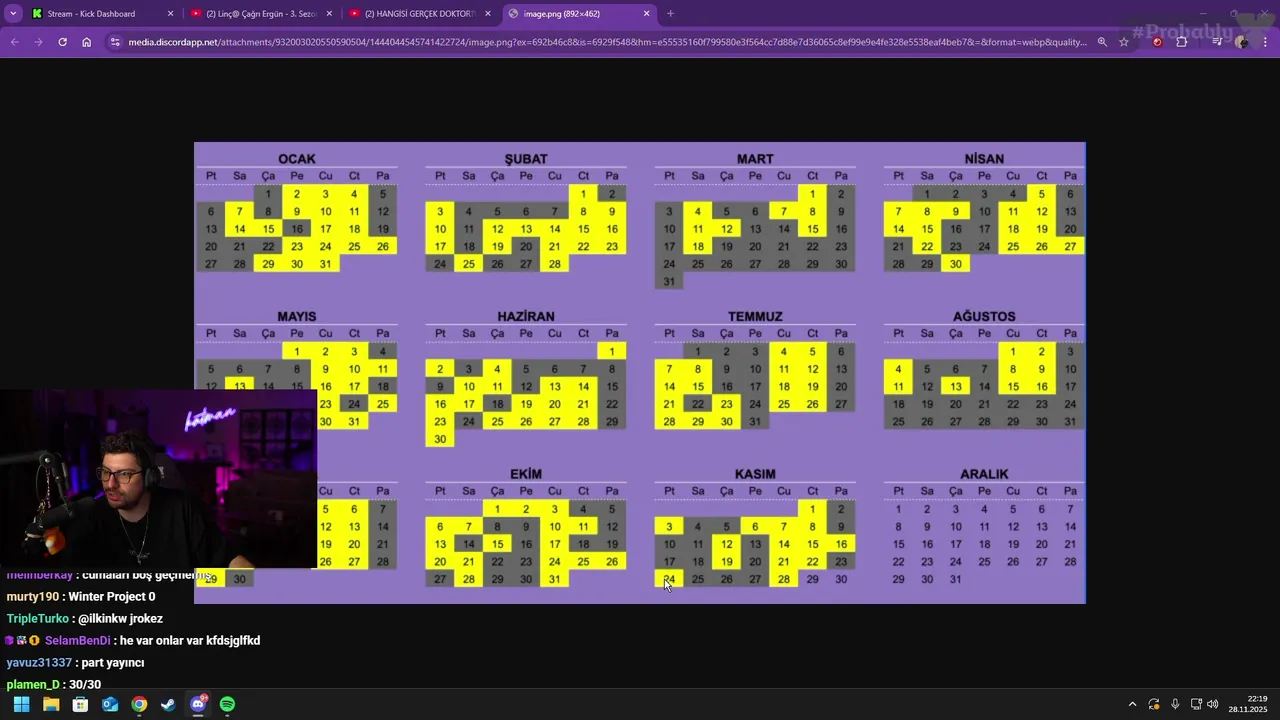Click day 30 in the HAZİRAN calendar
This screenshot has width=1280, height=720.
click(440, 439)
